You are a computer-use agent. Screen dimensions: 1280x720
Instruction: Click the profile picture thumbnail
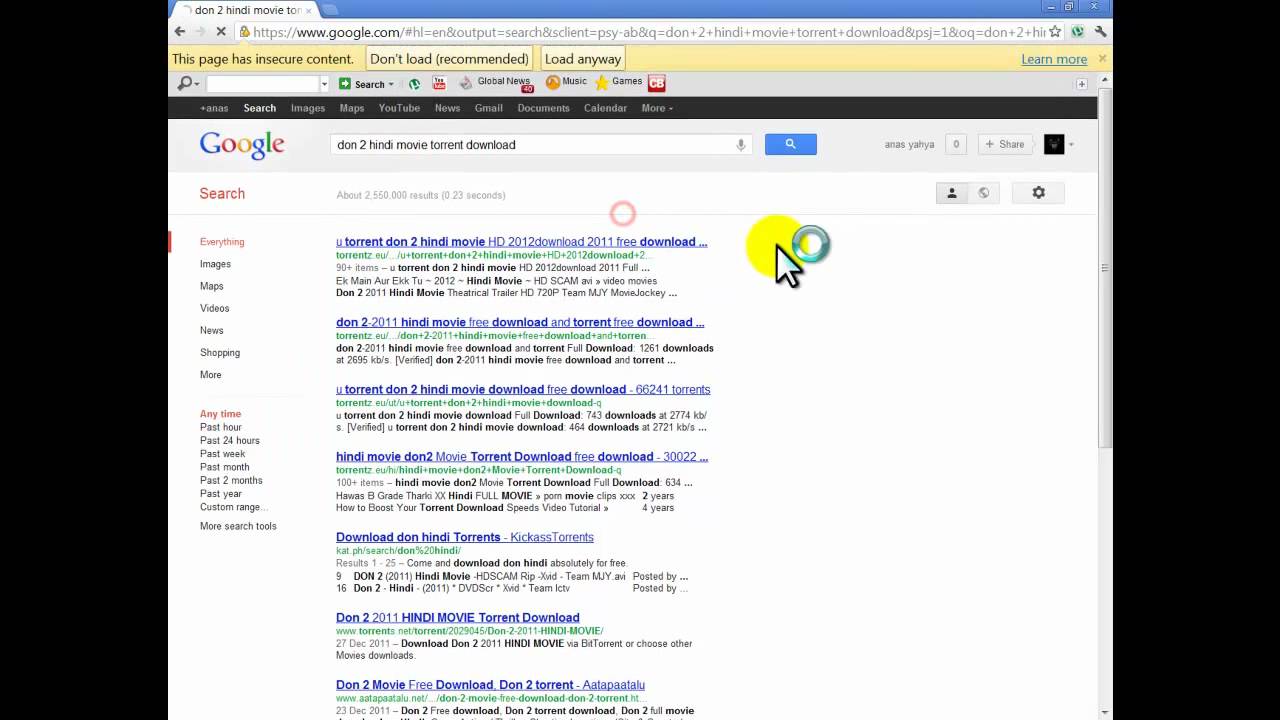(1054, 145)
